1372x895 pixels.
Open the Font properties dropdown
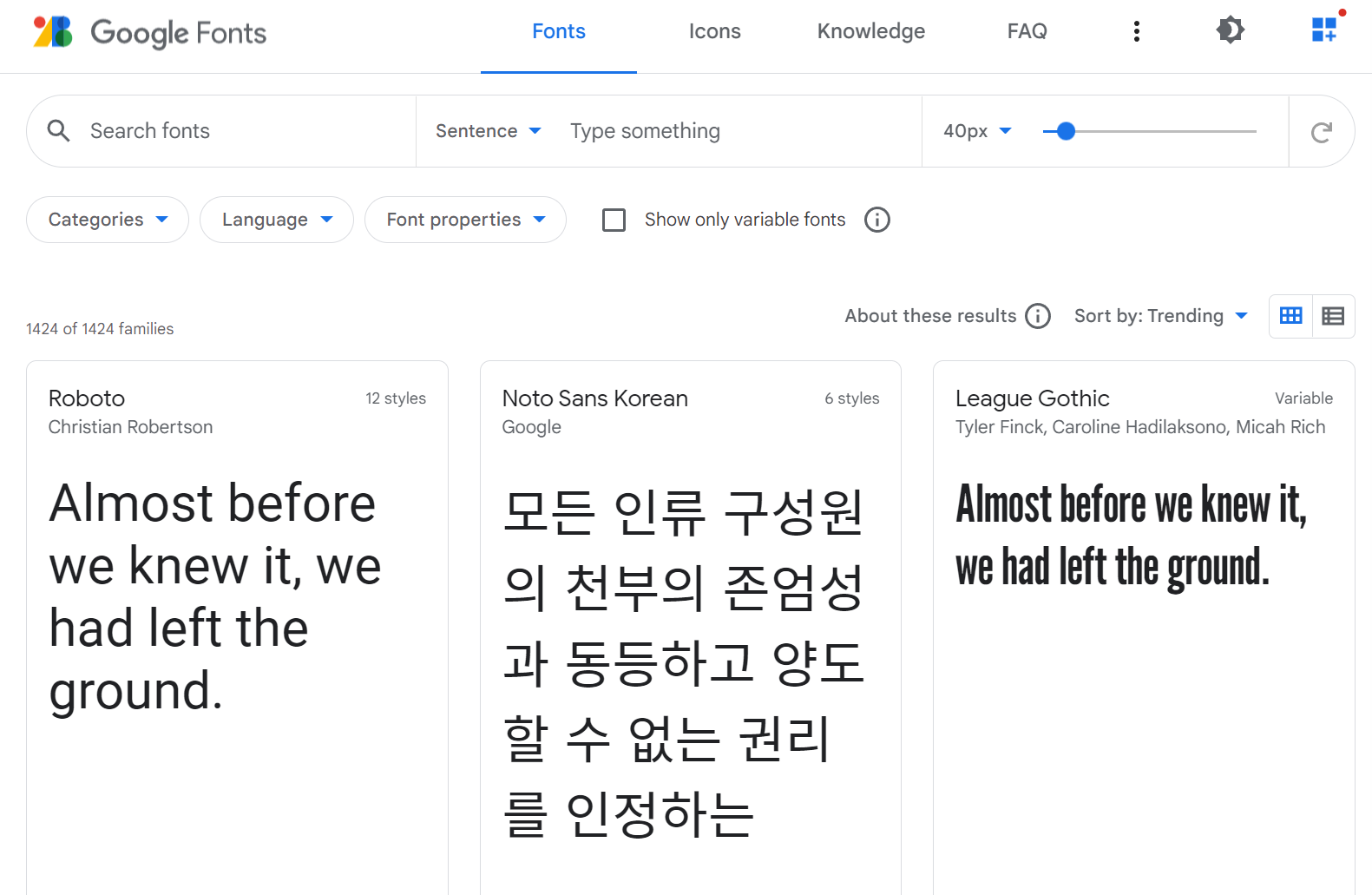(465, 220)
